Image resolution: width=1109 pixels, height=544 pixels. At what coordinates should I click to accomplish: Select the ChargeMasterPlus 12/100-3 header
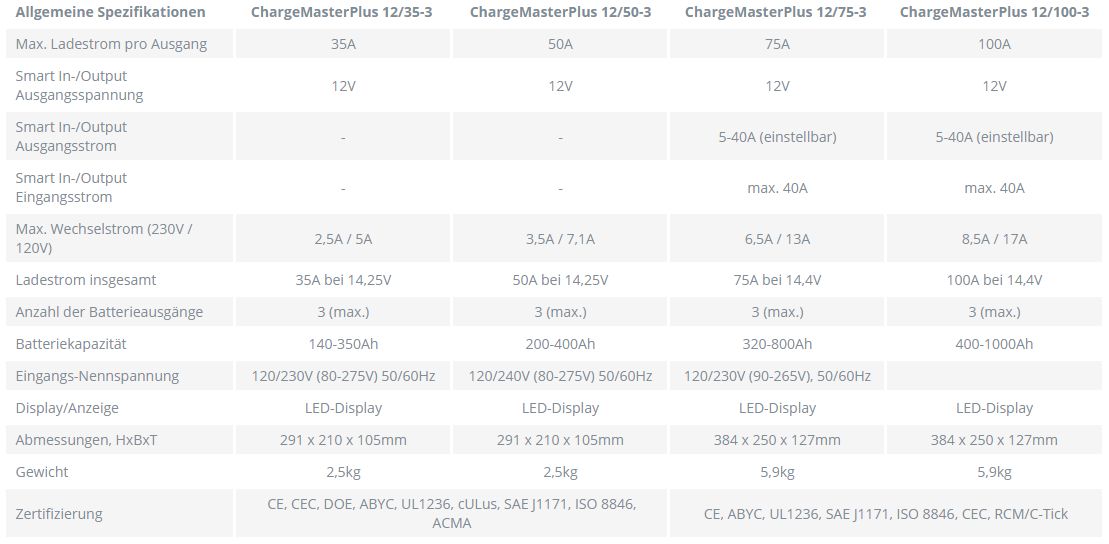994,12
